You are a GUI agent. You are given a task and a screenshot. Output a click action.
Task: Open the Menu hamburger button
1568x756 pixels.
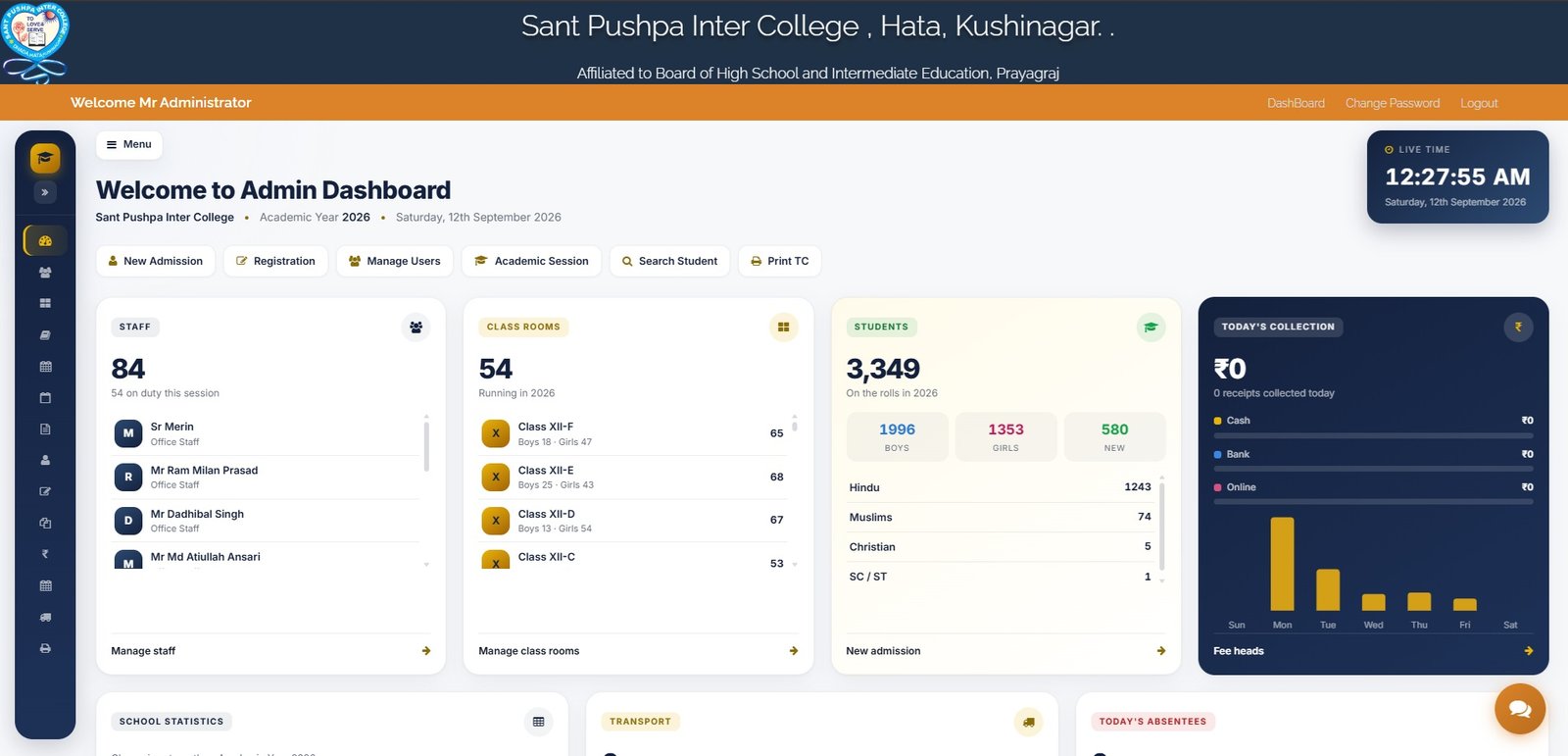click(x=129, y=144)
